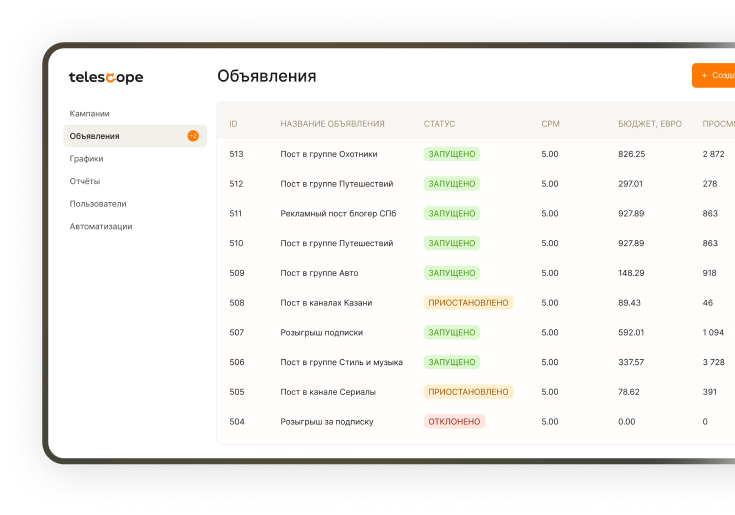This screenshot has width=735, height=515.
Task: Click the Telescope logo
Action: 105,77
